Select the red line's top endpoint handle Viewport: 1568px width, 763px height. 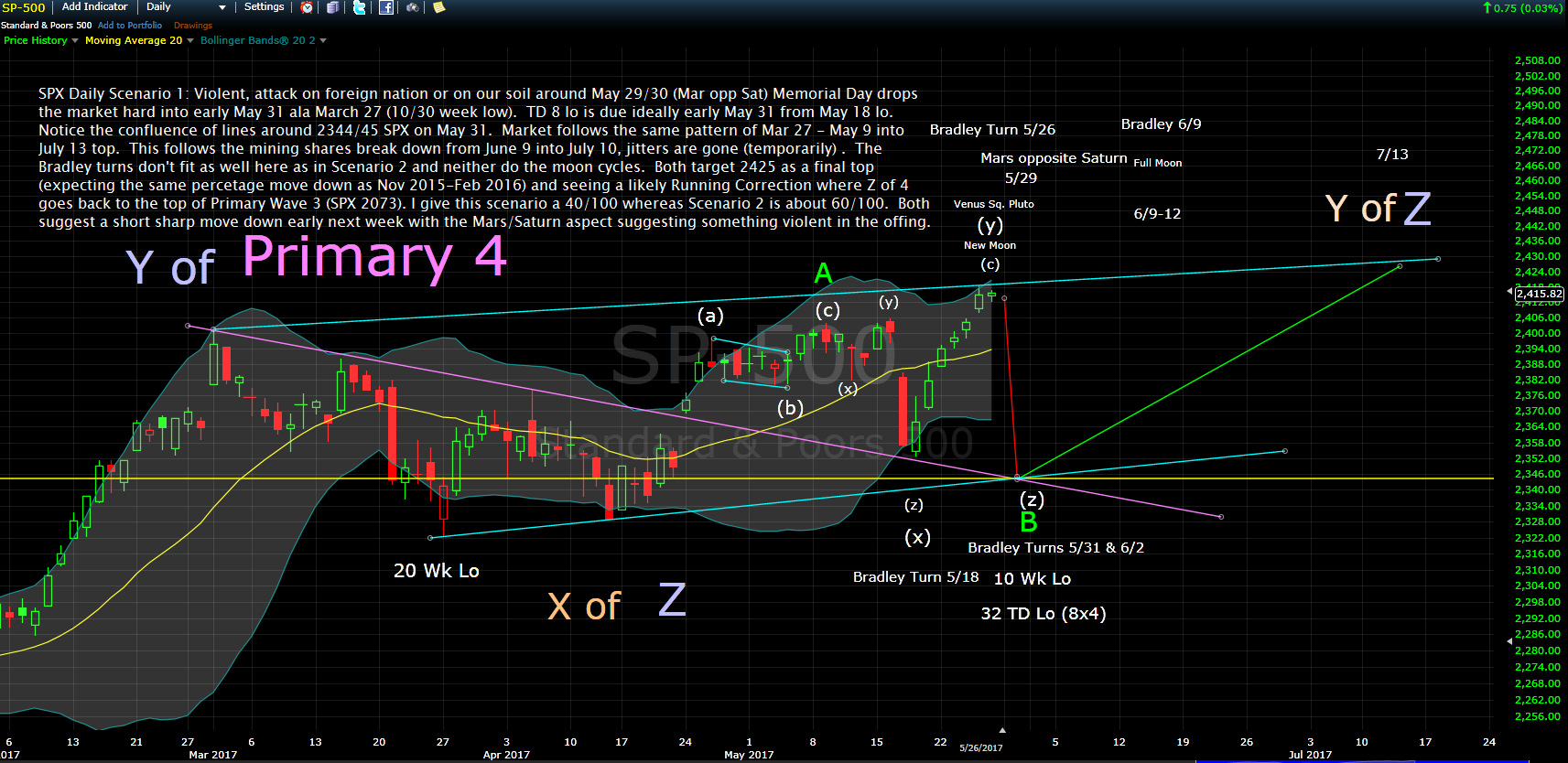tap(1004, 298)
